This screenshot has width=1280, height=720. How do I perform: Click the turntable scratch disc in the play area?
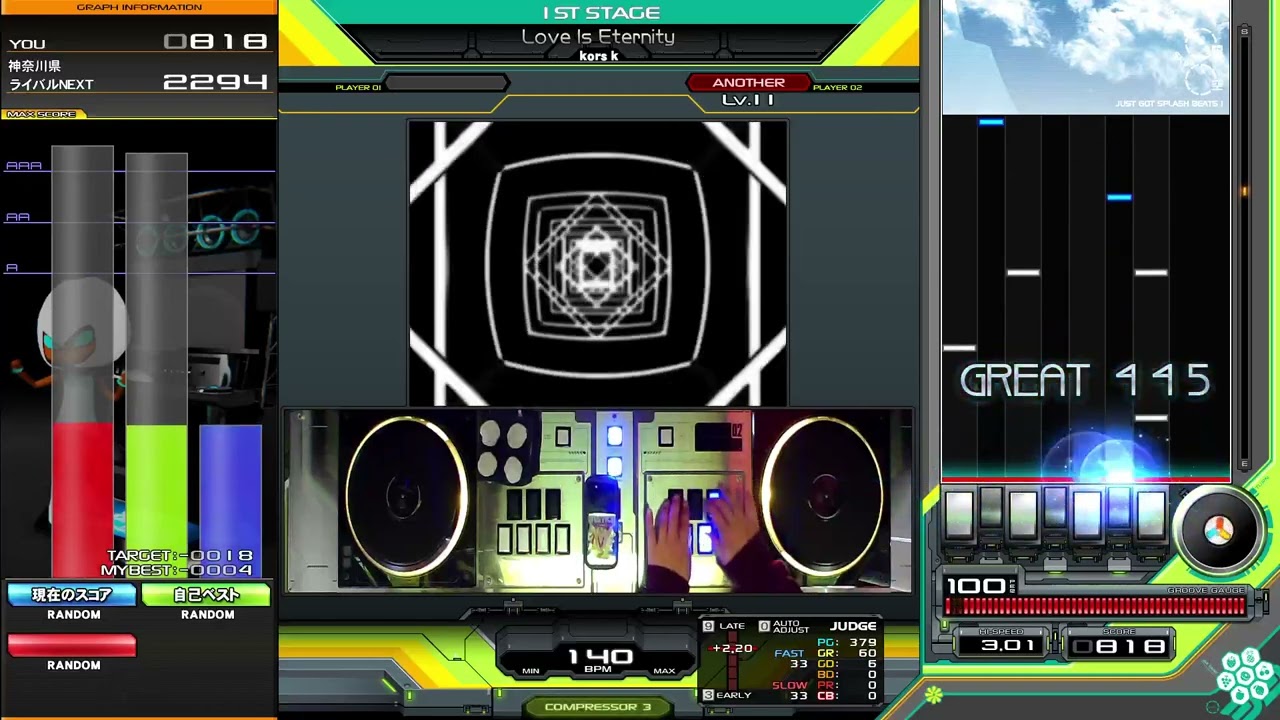point(1218,532)
